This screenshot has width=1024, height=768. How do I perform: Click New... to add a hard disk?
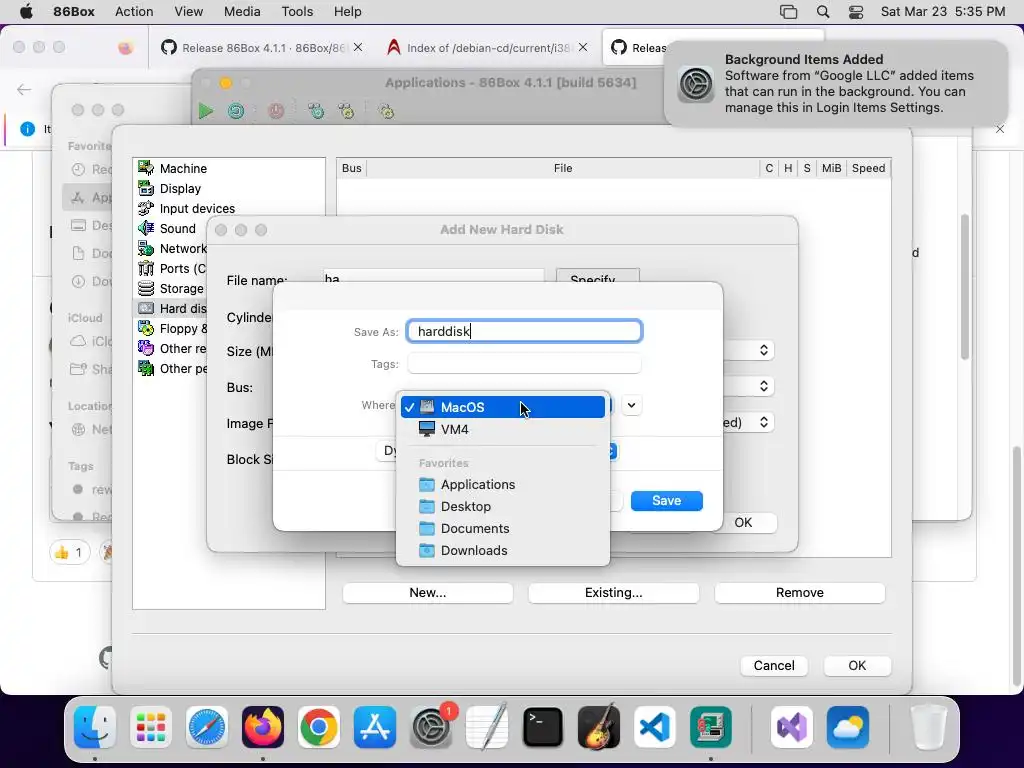[x=428, y=593]
